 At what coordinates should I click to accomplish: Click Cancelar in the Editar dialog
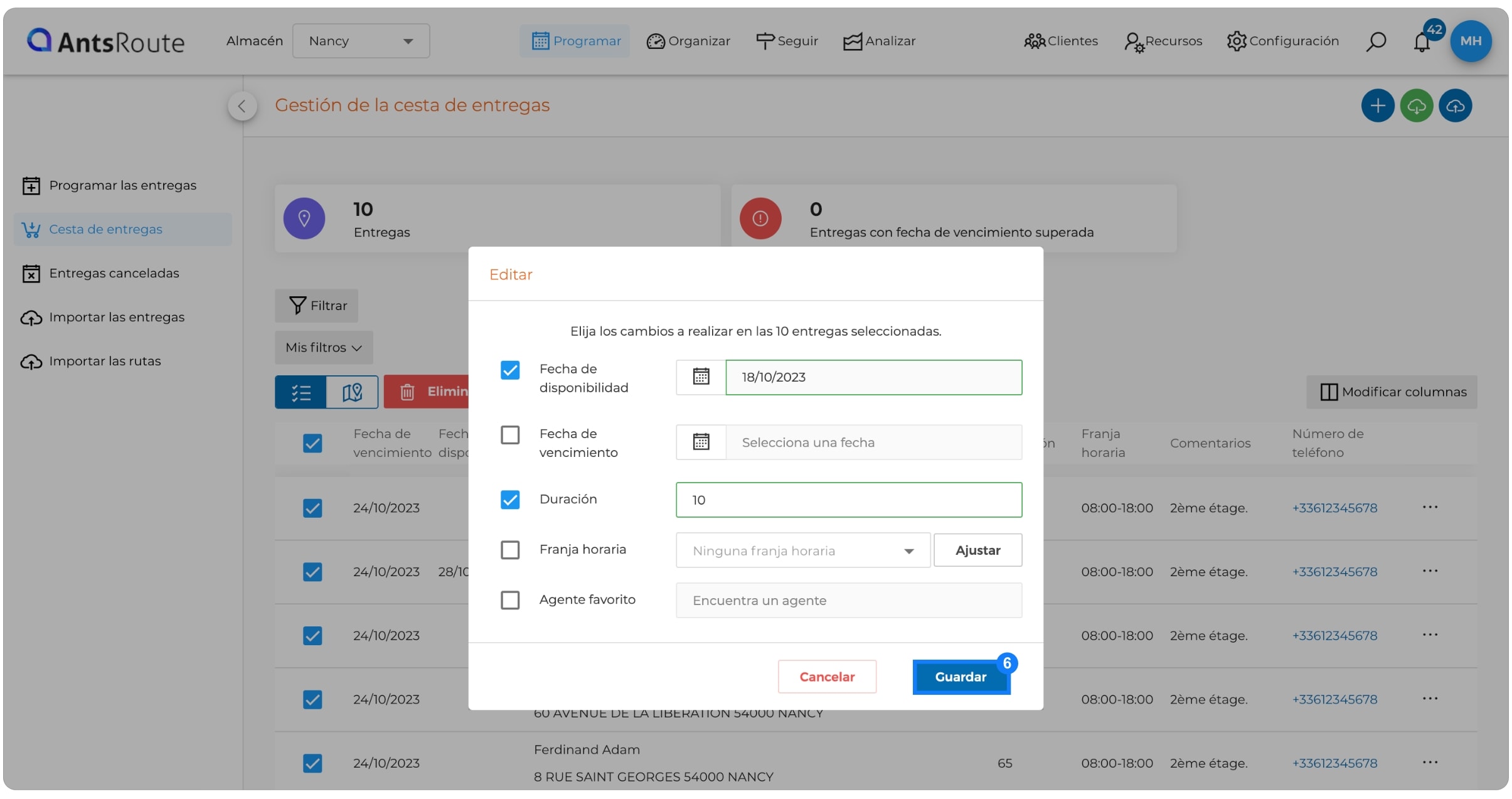pyautogui.click(x=827, y=677)
